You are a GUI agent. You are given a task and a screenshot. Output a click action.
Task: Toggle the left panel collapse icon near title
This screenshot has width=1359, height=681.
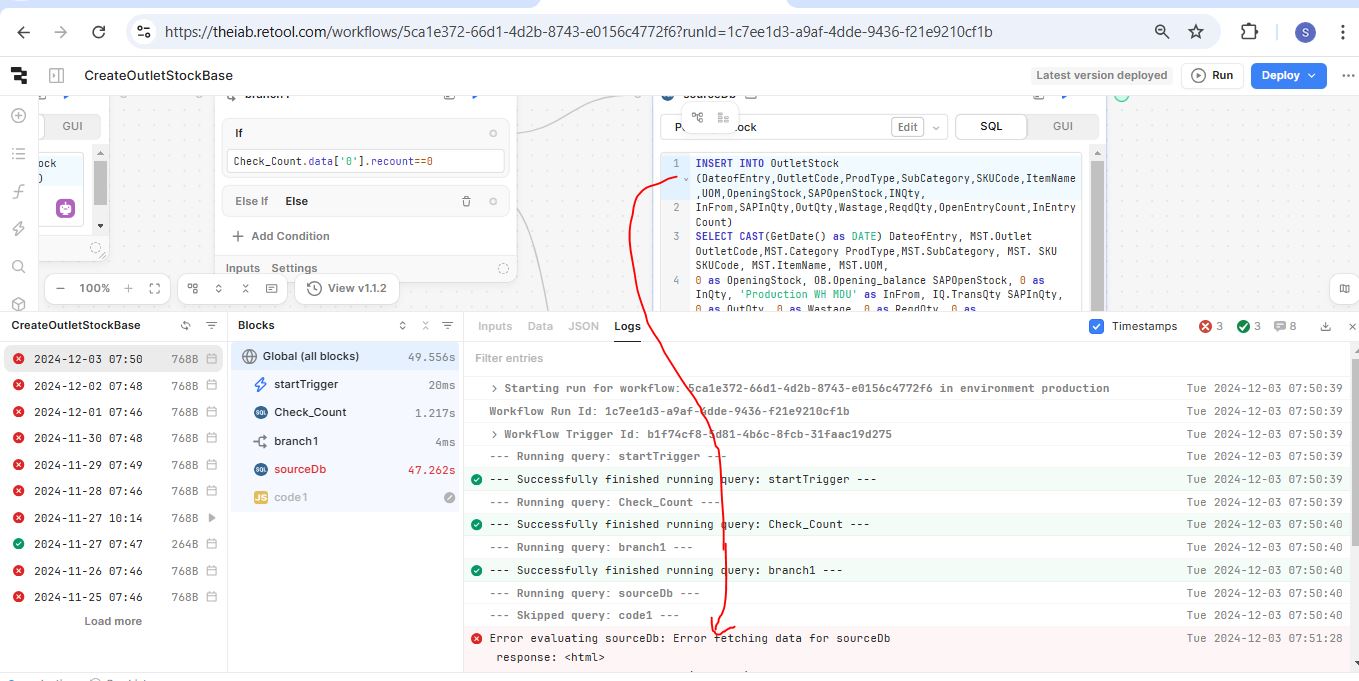(56, 75)
